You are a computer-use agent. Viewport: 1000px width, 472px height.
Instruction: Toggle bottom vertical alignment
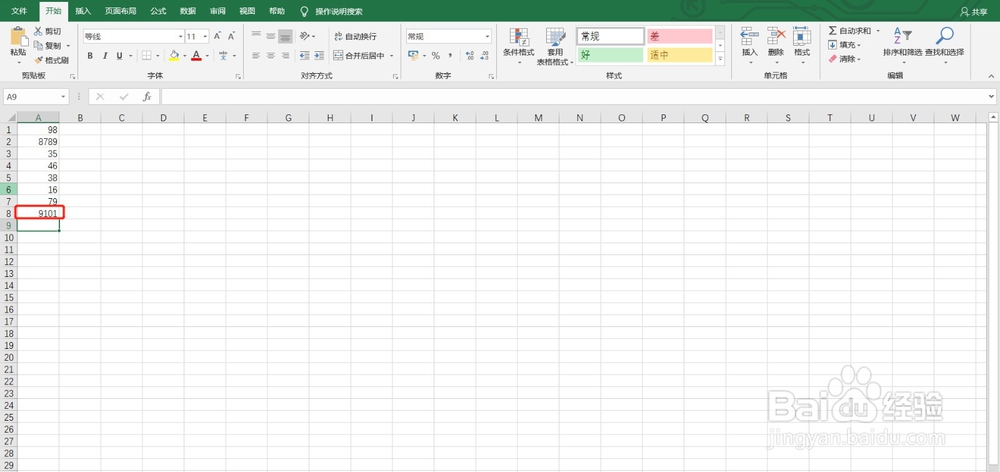(x=286, y=36)
